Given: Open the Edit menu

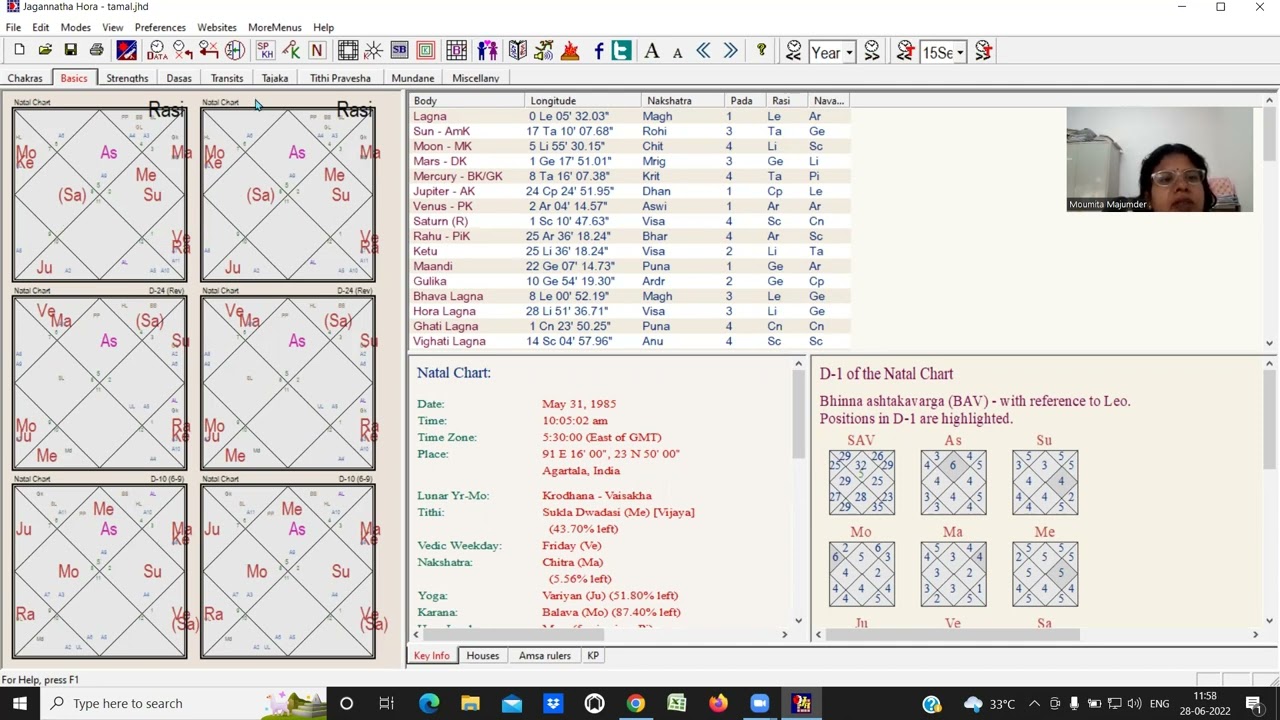Looking at the screenshot, I should click(x=40, y=27).
